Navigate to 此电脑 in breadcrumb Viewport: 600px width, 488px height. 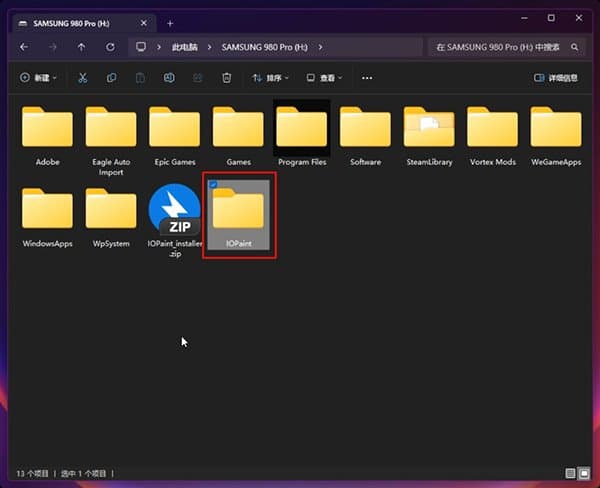pos(185,47)
